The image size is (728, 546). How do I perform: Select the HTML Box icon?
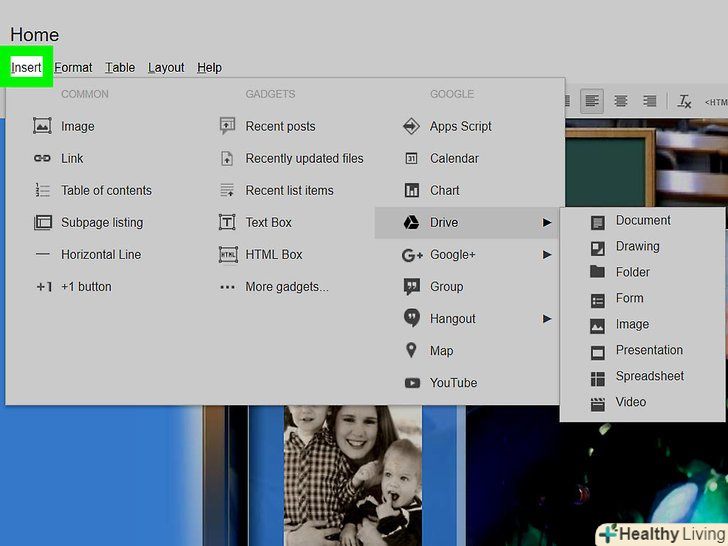click(227, 255)
